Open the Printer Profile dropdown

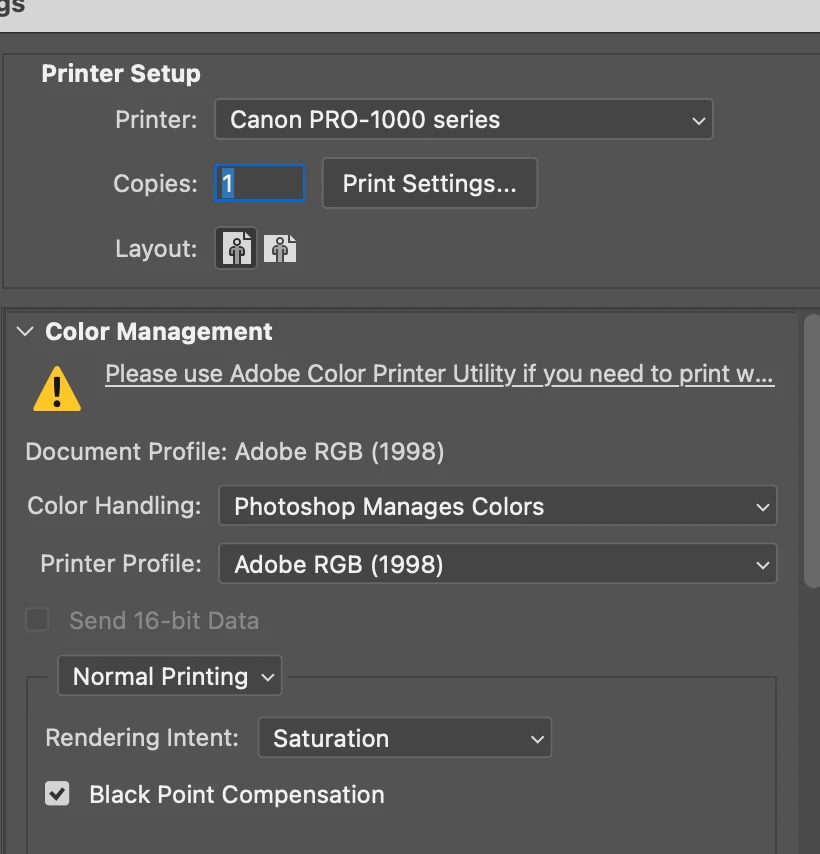(x=498, y=564)
